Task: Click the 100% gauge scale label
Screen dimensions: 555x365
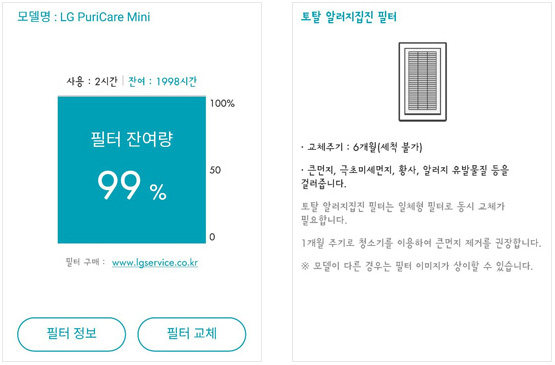Action: tap(222, 103)
